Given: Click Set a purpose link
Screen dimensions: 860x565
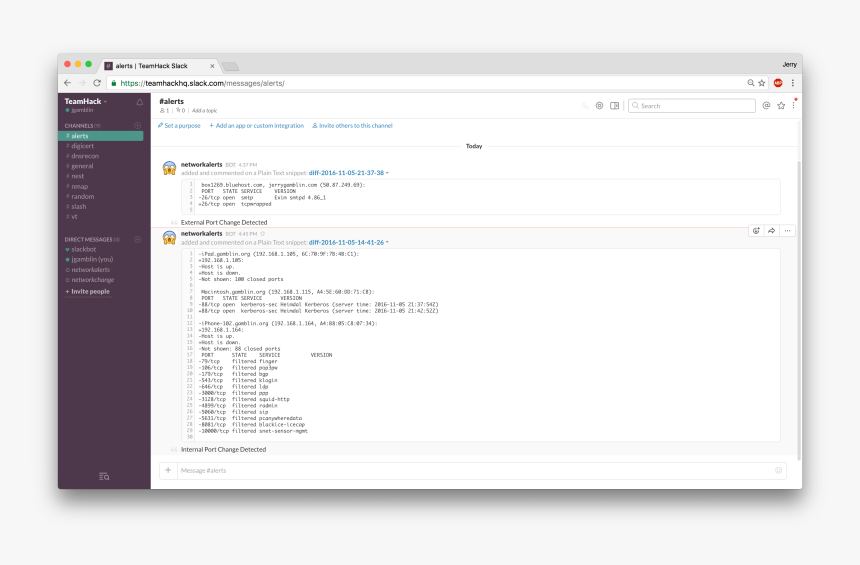Looking at the screenshot, I should coord(179,126).
